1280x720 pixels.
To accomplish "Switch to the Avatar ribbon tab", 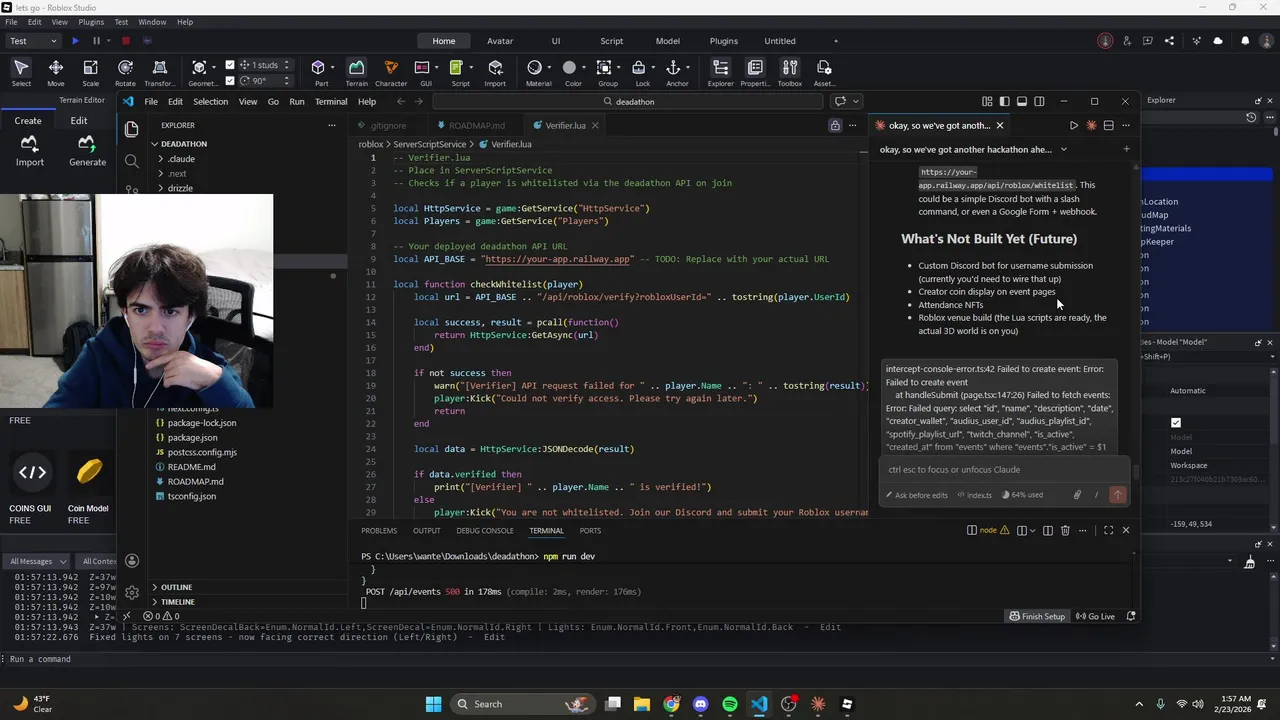I will tap(500, 41).
